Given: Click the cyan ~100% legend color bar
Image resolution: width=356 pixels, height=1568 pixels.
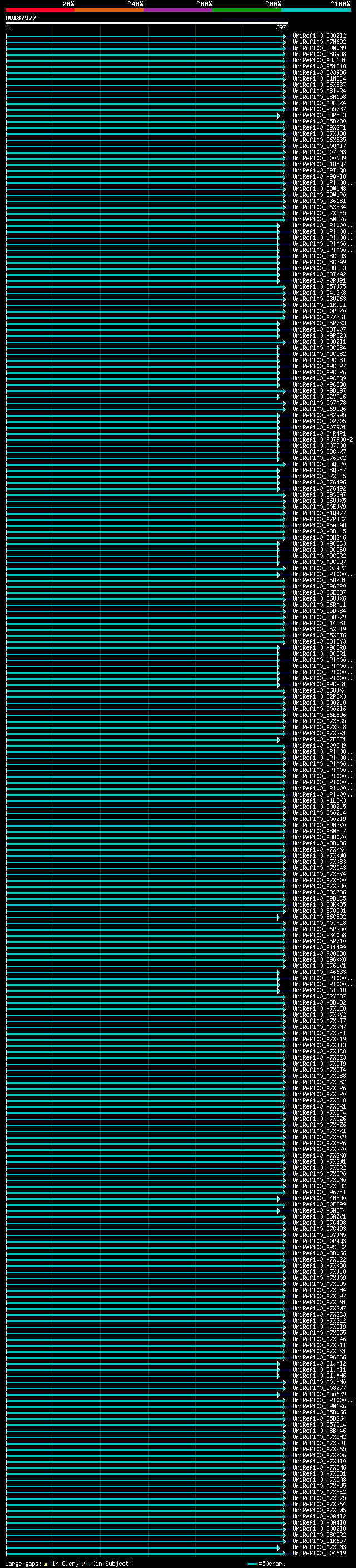Looking at the screenshot, I should pyautogui.click(x=317, y=10).
